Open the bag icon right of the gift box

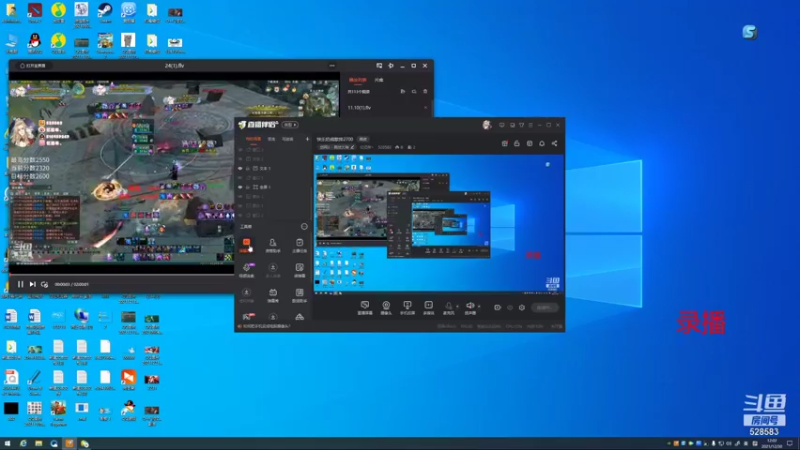517,143
